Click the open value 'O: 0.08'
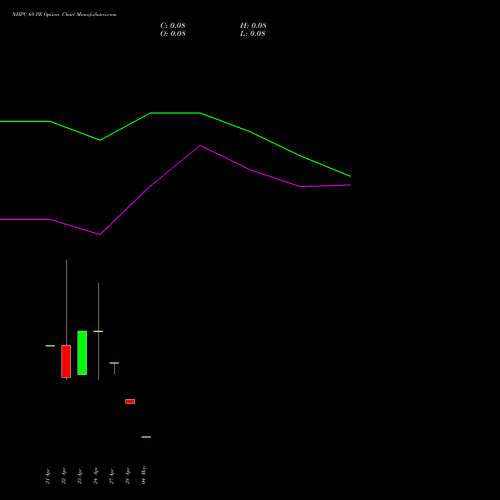The width and height of the screenshot is (500, 500). coord(173,34)
